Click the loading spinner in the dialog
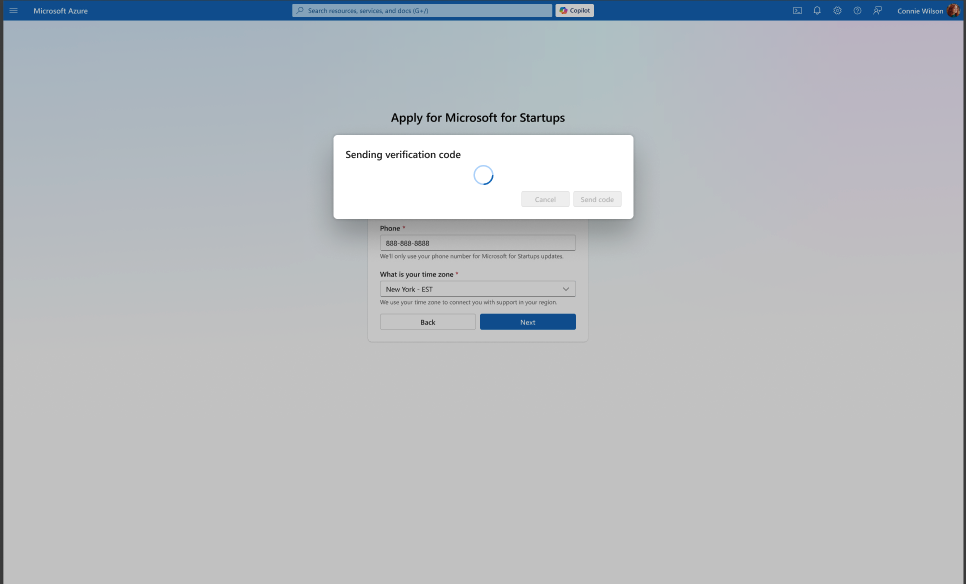 point(484,175)
